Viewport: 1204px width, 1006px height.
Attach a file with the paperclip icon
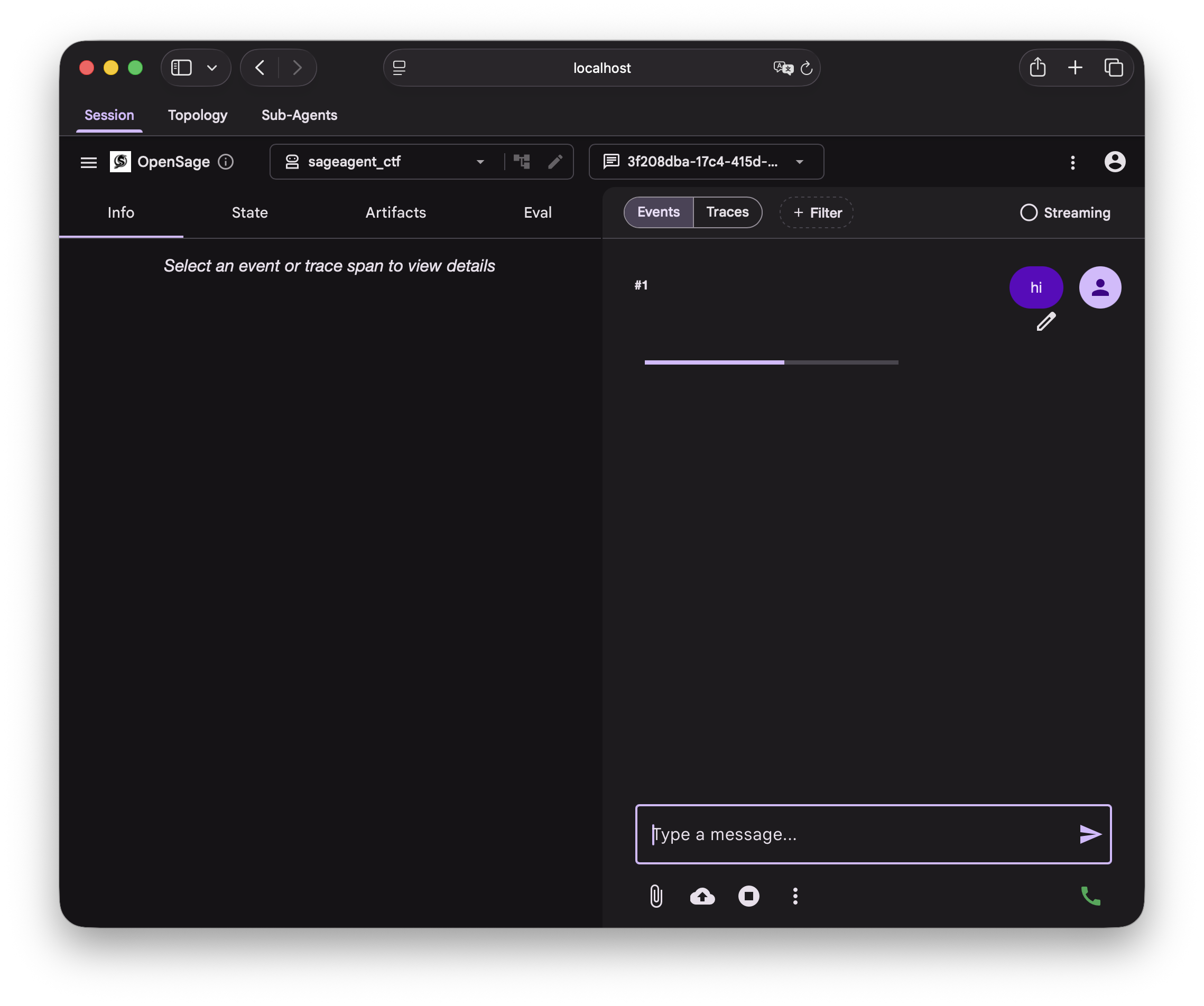(x=656, y=897)
